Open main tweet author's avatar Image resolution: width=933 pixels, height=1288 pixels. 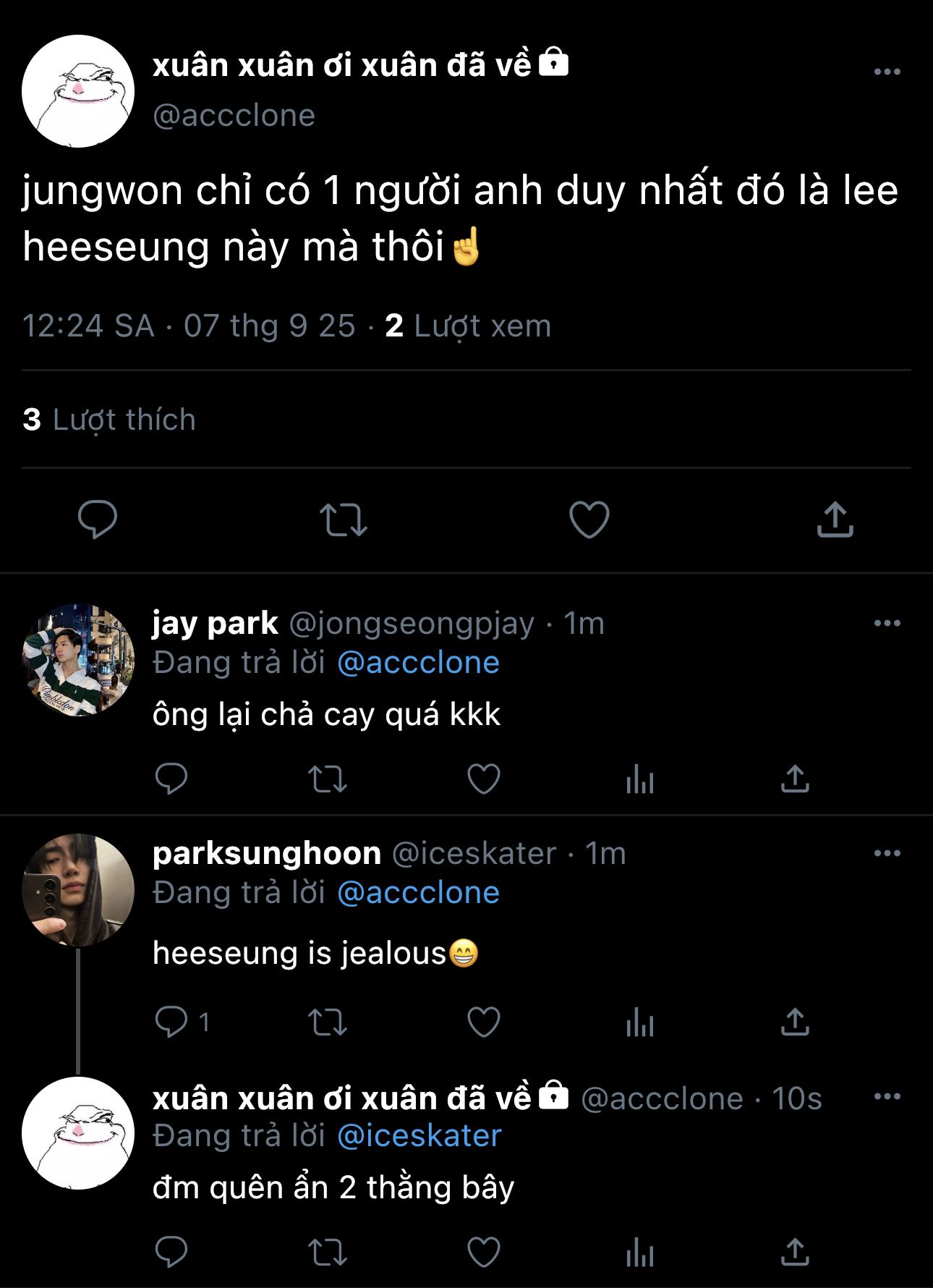coord(78,91)
